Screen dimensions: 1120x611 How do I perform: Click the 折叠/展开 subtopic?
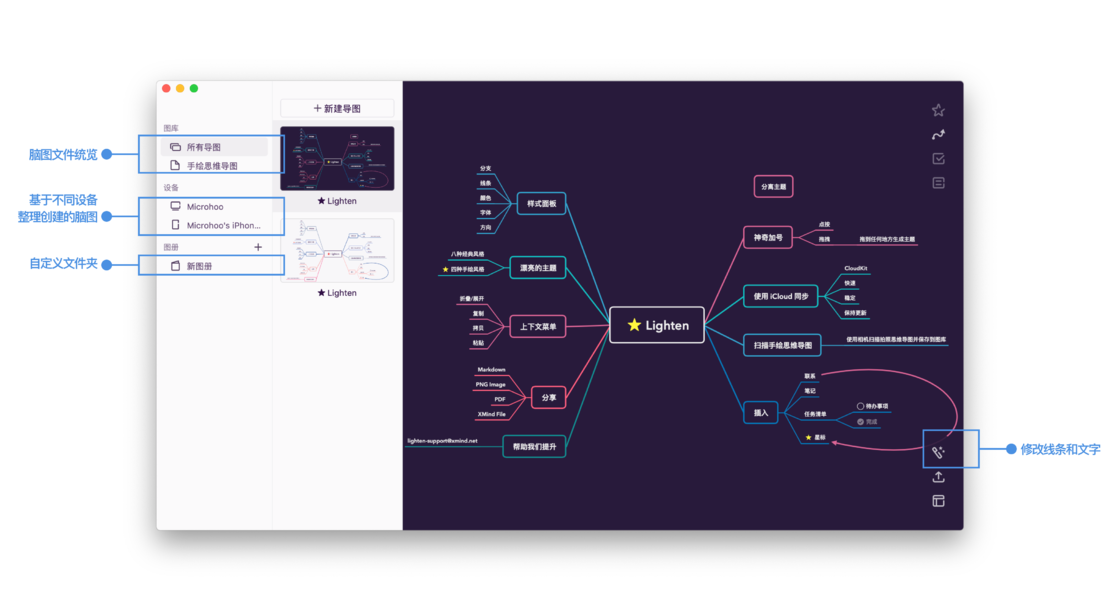[x=471, y=299]
